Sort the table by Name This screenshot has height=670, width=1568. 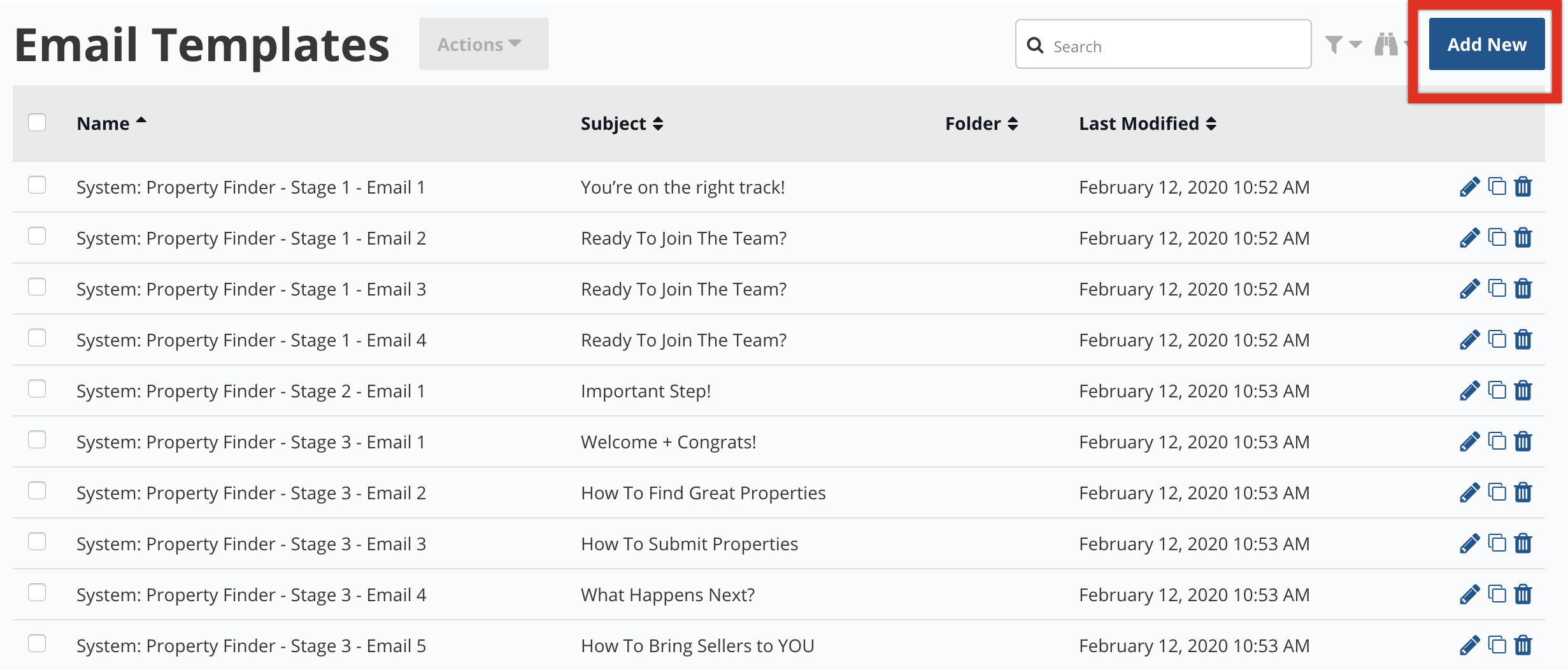[x=111, y=123]
